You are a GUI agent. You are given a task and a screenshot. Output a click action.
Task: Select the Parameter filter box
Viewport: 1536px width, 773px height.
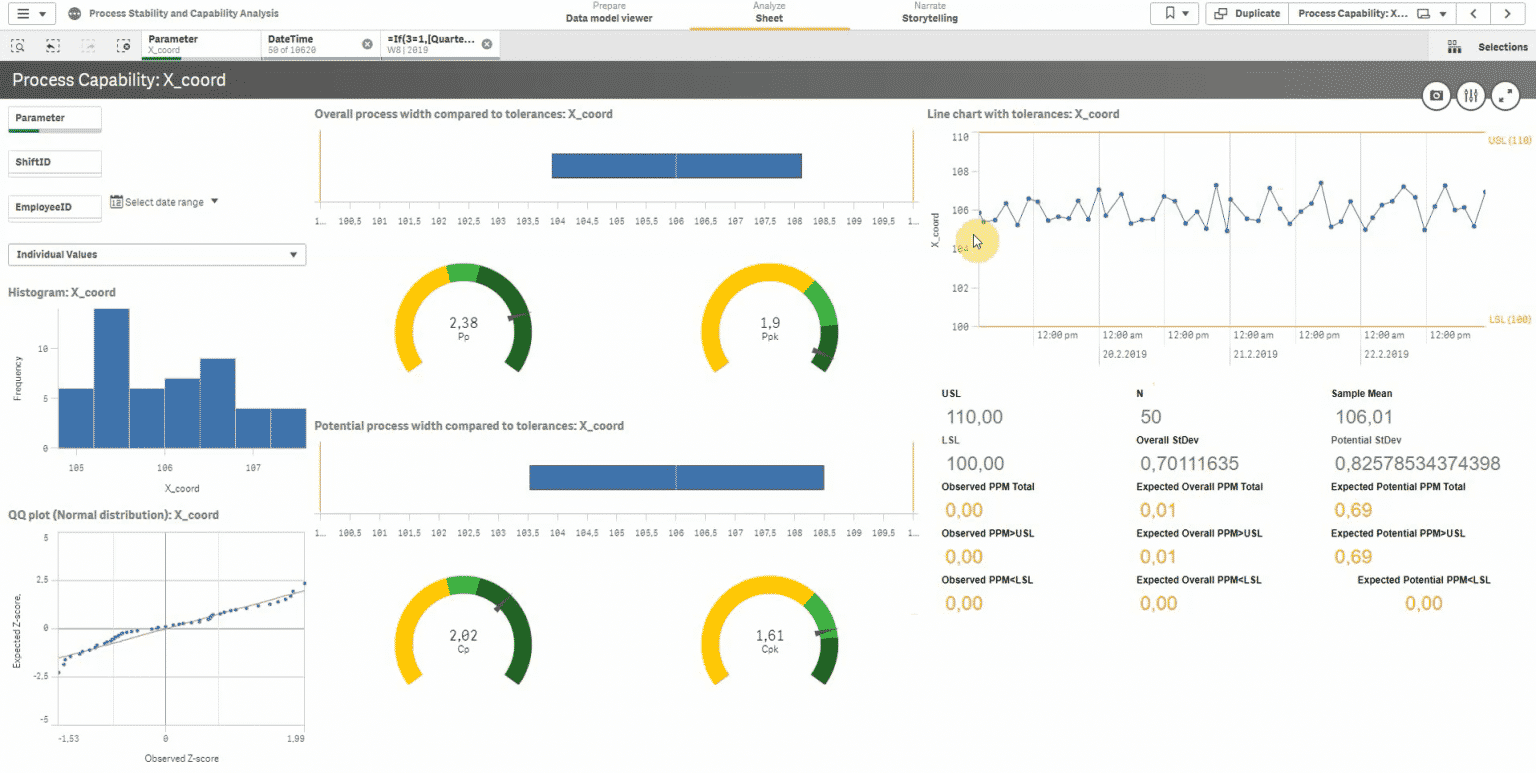[55, 118]
